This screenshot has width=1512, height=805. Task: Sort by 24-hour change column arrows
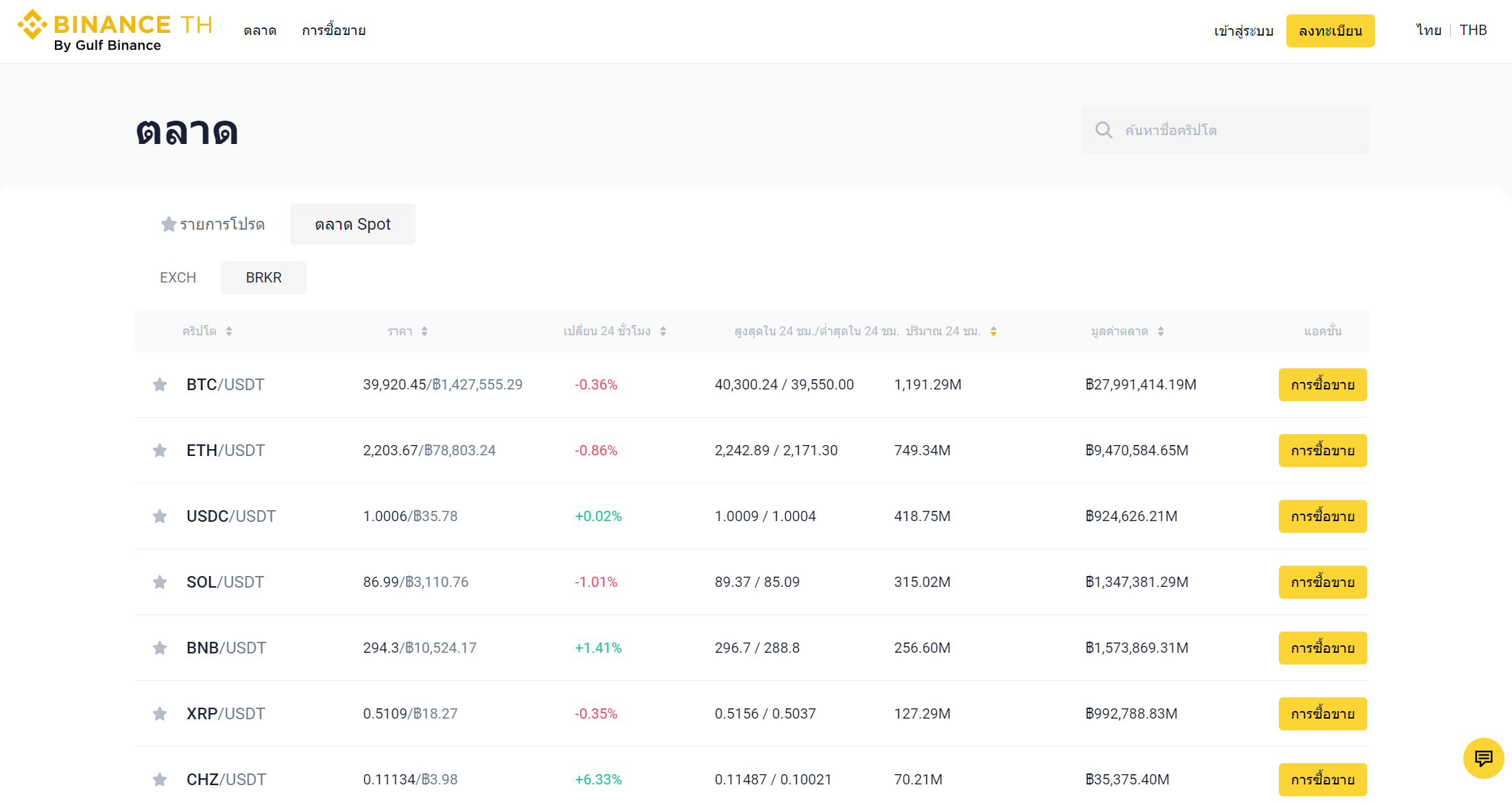pyautogui.click(x=663, y=331)
